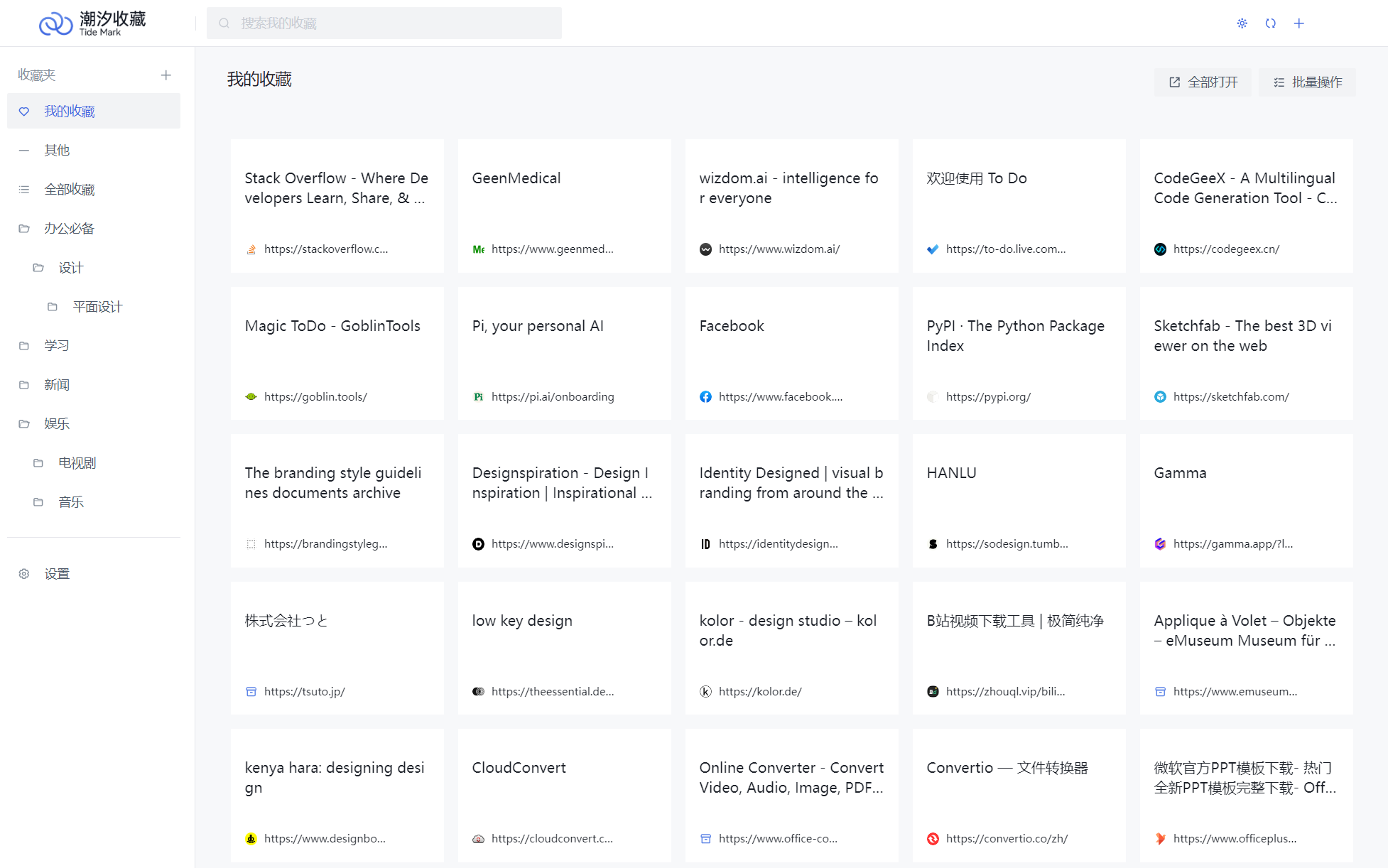This screenshot has width=1388, height=868.
Task: Select 其他 in the sidebar
Action: [x=57, y=151]
